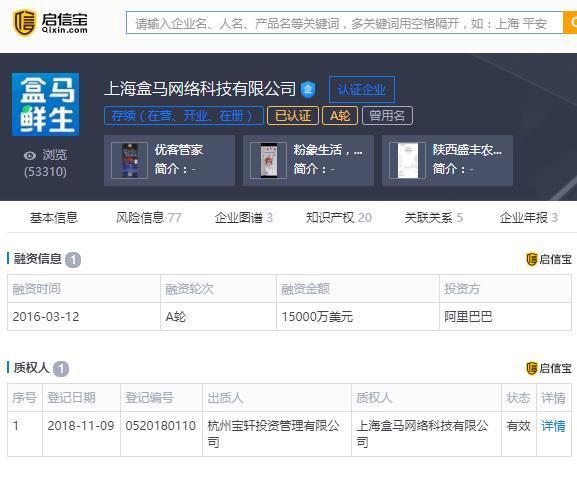Click the Qixin.com shield logo
Viewport: 577px width, 477px height.
(x=25, y=23)
